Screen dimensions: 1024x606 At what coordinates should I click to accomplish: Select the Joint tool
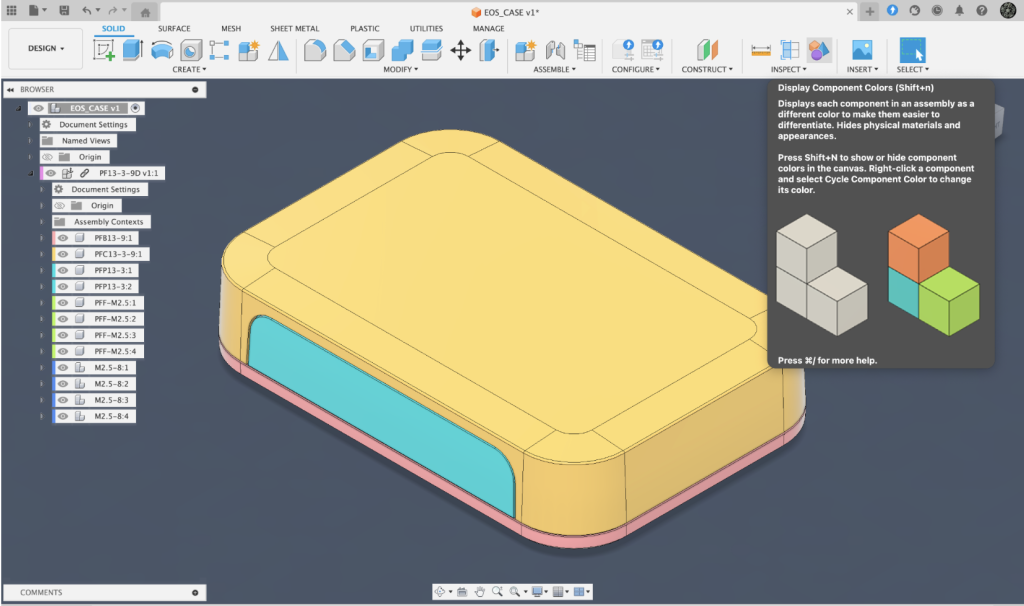point(555,50)
